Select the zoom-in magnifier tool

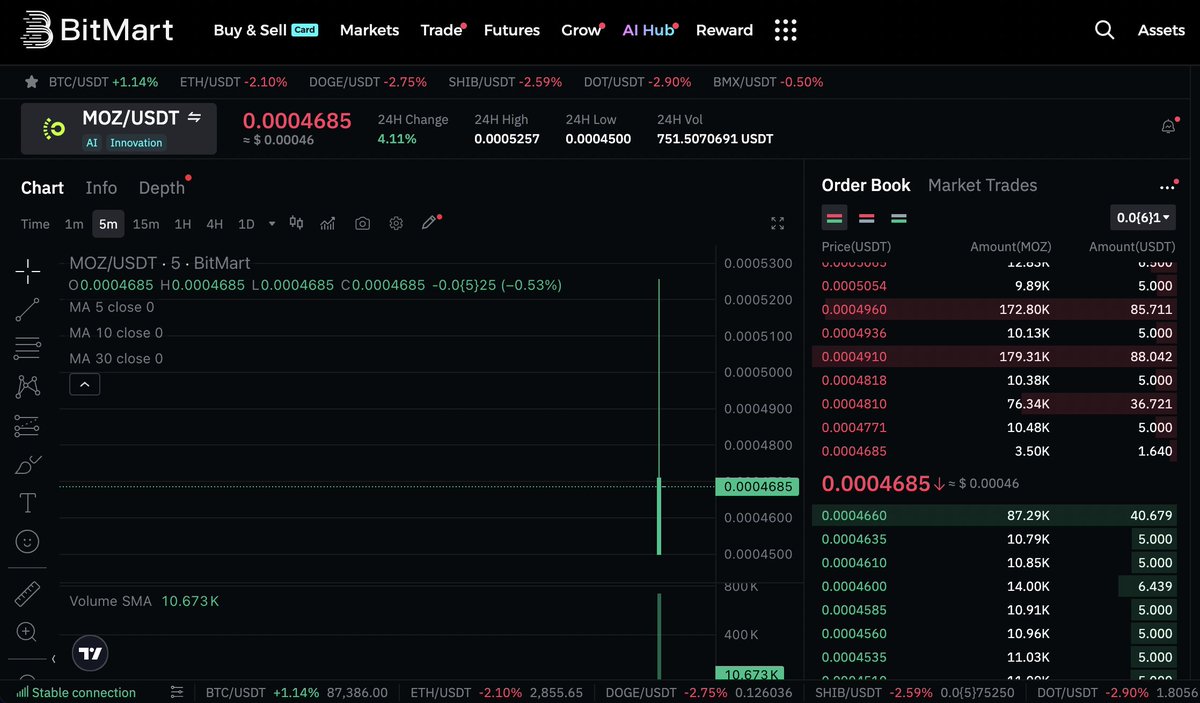coord(28,632)
